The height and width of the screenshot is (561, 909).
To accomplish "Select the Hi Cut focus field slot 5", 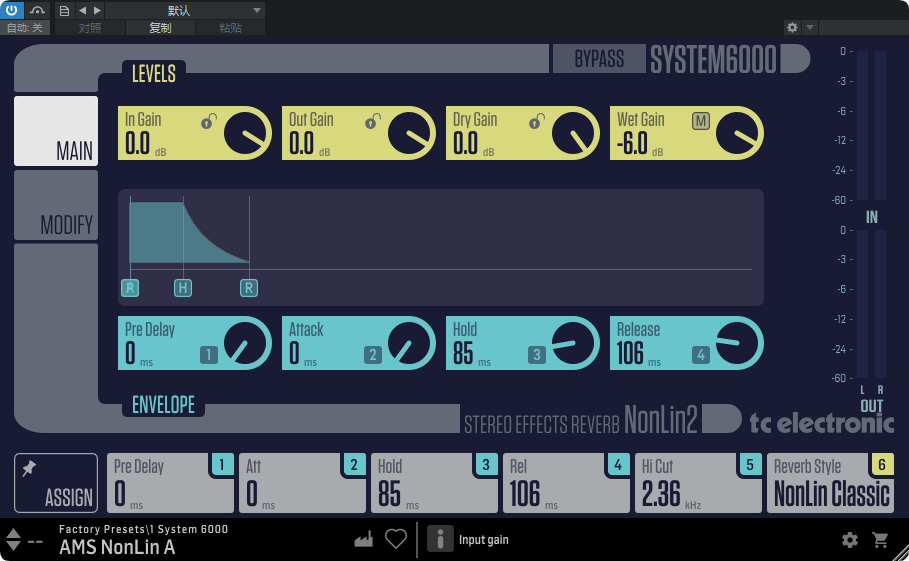I will (x=699, y=483).
